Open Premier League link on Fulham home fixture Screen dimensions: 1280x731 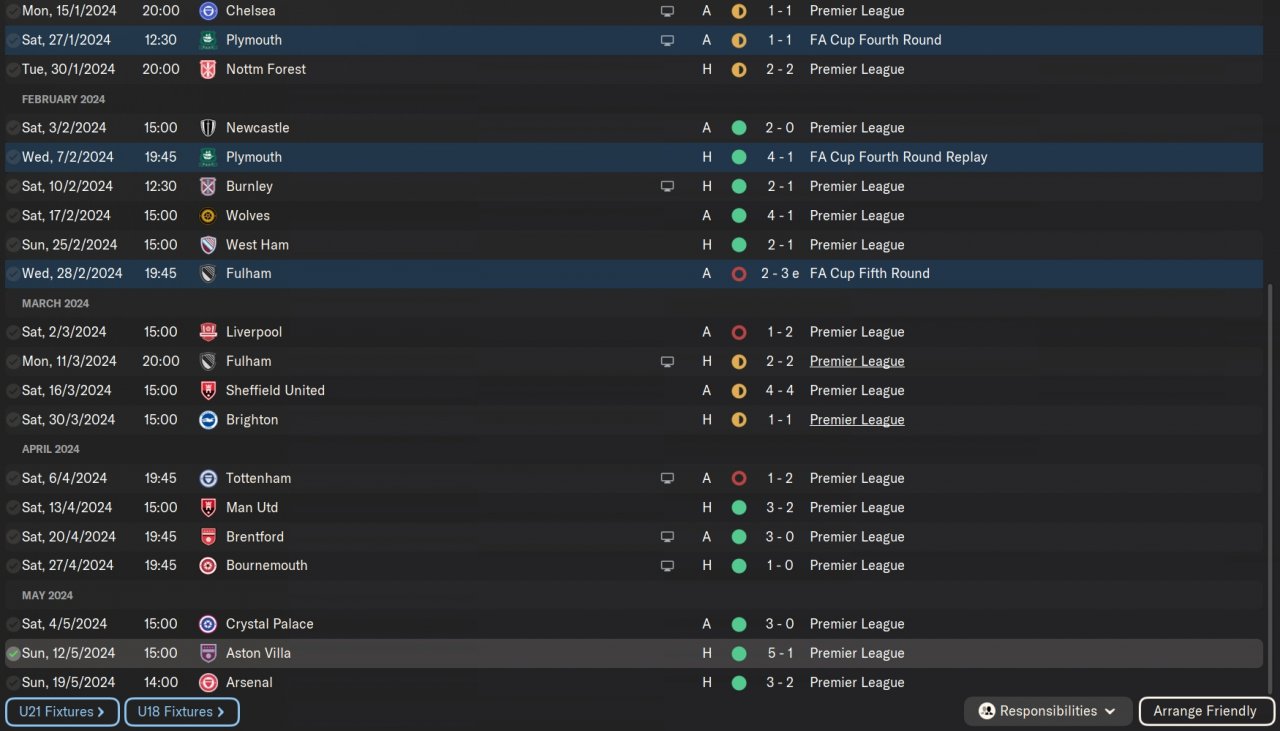[x=857, y=361]
